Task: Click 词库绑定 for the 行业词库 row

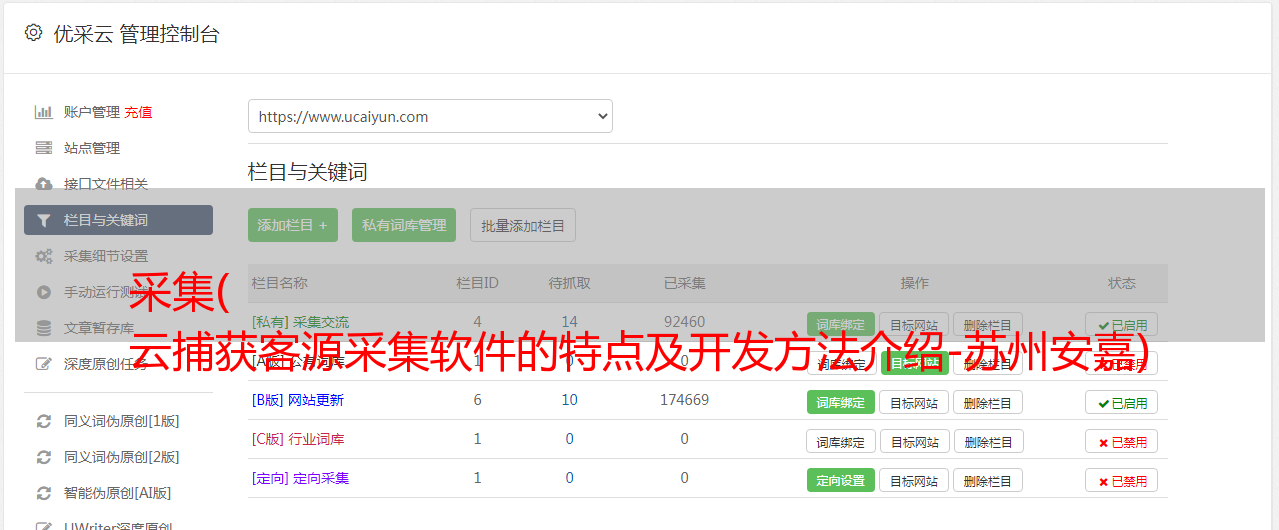Action: point(840,441)
